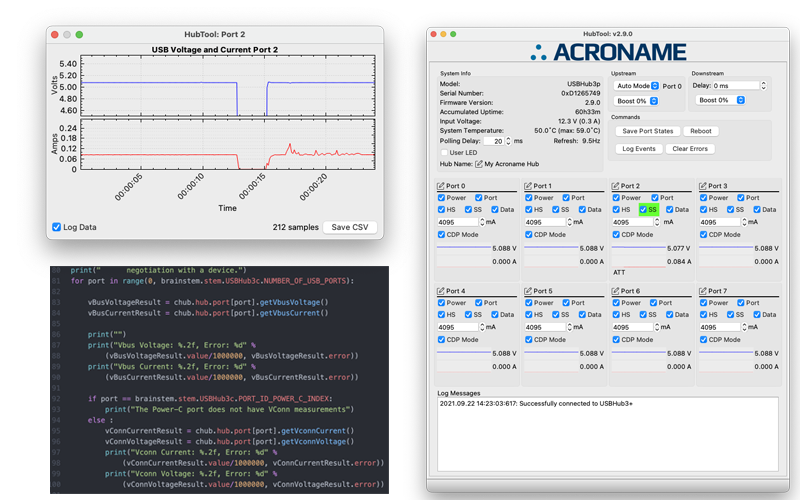Viewport: 800px width, 500px height.
Task: Adjust Port 7 current limit stepper
Action: (x=744, y=328)
